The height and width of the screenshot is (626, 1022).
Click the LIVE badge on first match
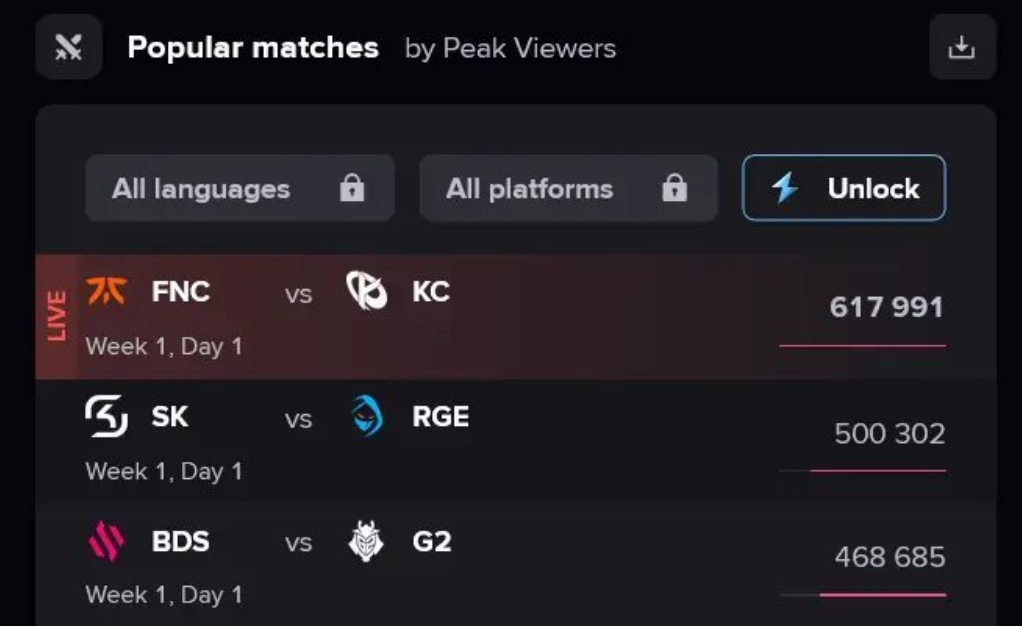57,316
